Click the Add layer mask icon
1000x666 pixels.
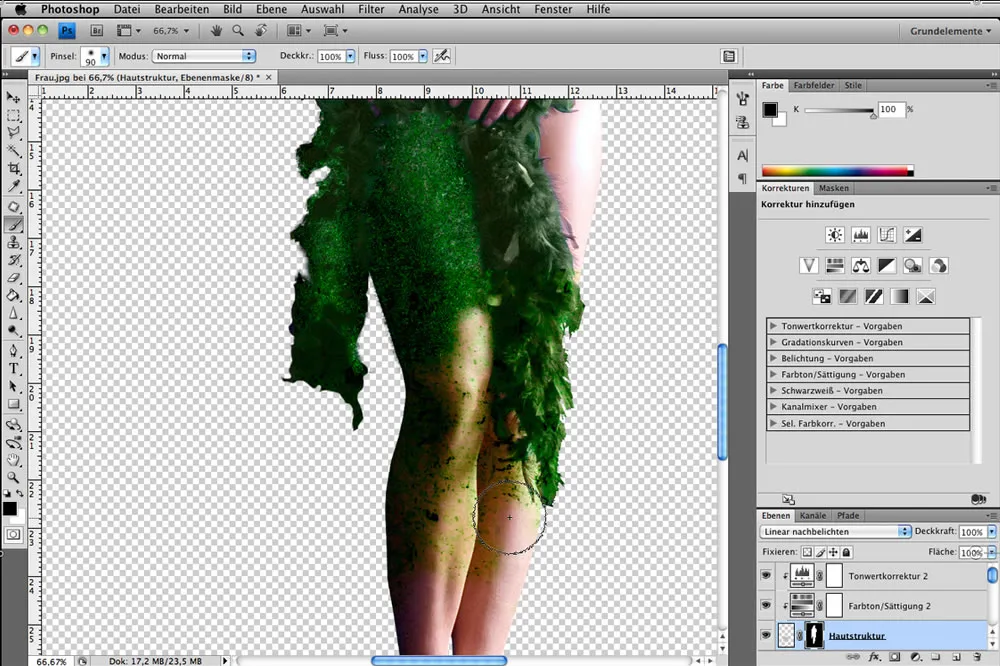894,656
